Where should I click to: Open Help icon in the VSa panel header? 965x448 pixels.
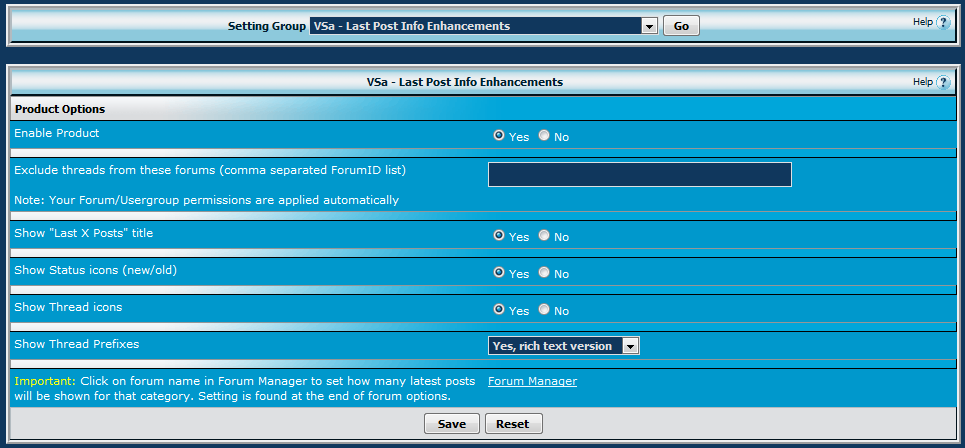pos(942,82)
